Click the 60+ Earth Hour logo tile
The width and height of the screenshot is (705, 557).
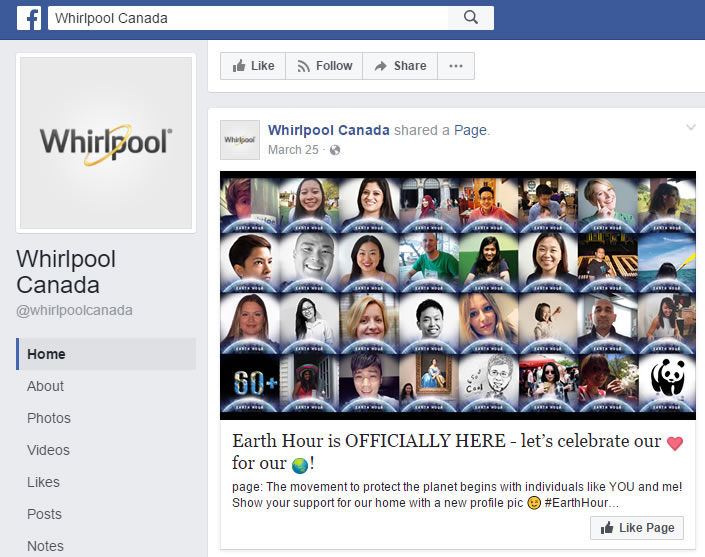pos(250,383)
